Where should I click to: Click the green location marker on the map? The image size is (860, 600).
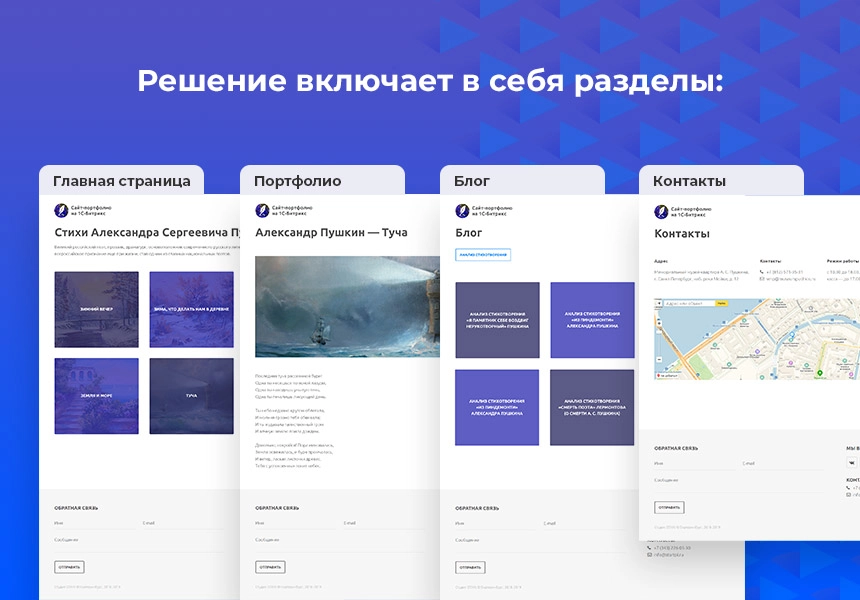pyautogui.click(x=819, y=373)
